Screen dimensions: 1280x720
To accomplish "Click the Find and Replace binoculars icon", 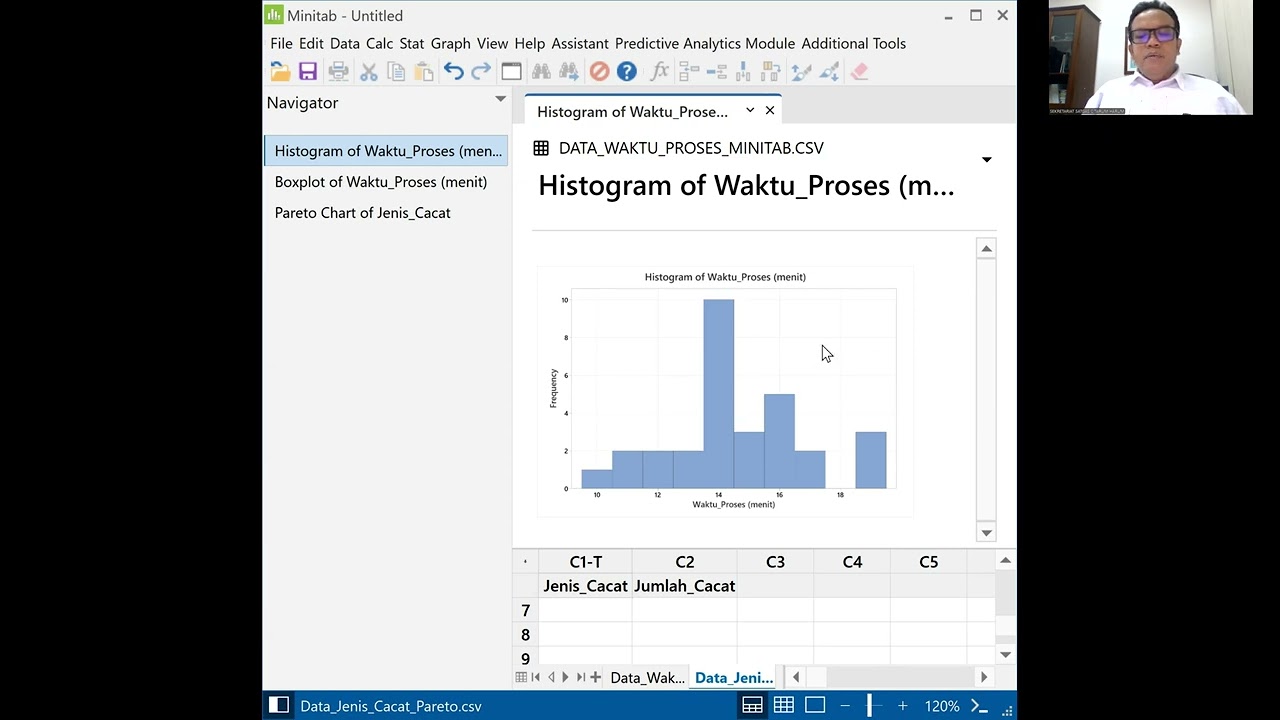I will (x=569, y=72).
